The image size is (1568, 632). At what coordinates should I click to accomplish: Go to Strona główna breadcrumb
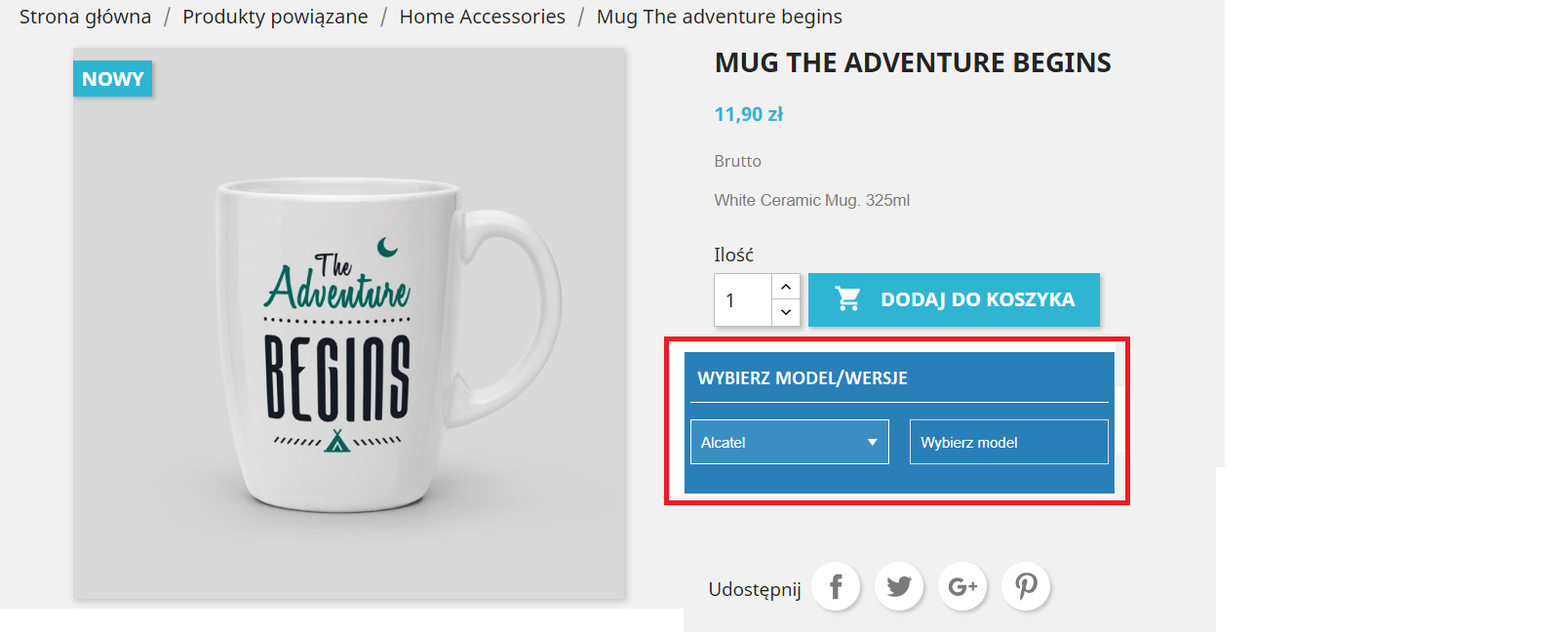pos(85,17)
